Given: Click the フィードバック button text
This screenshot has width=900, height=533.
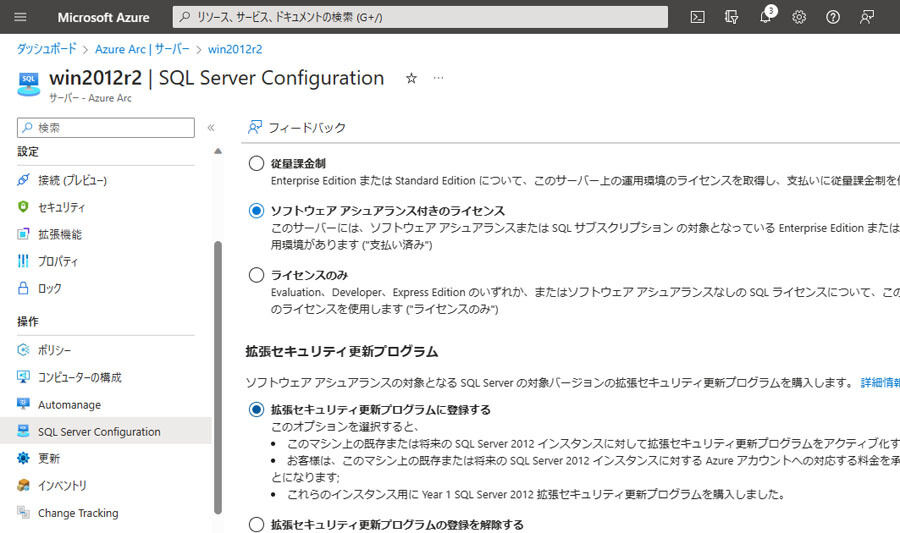Looking at the screenshot, I should click(x=307, y=127).
